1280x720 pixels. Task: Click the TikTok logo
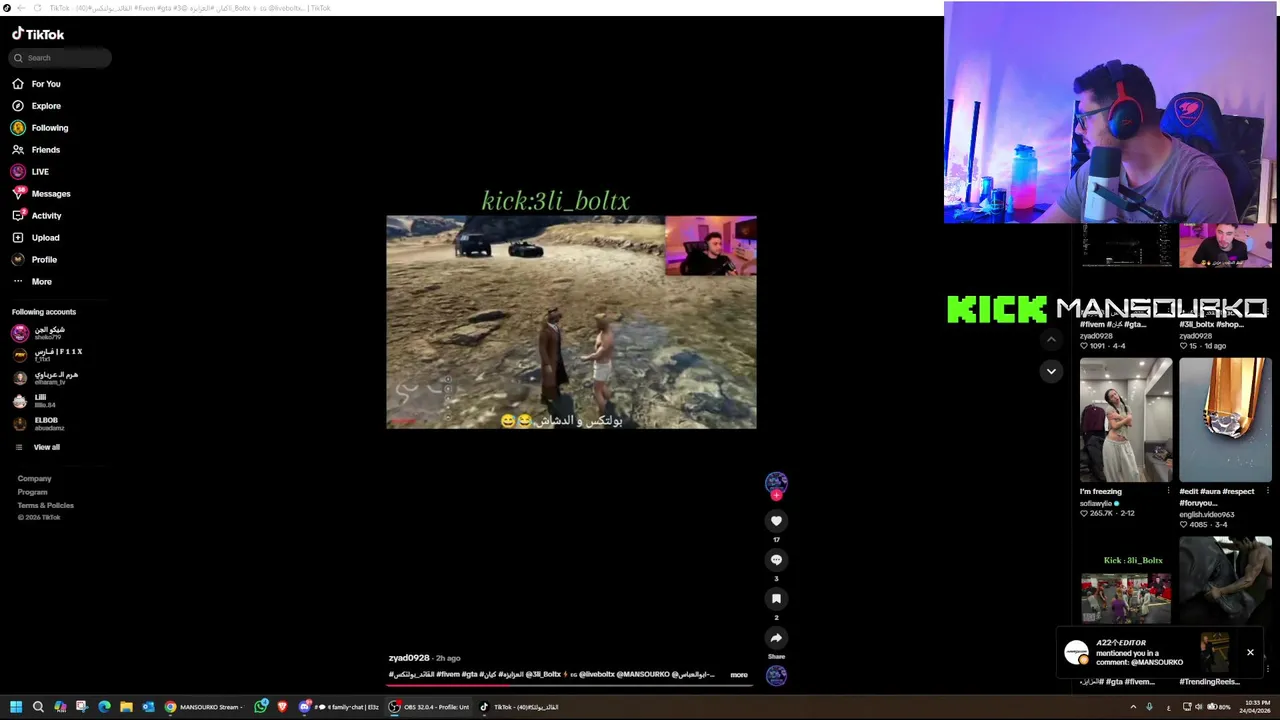[38, 34]
